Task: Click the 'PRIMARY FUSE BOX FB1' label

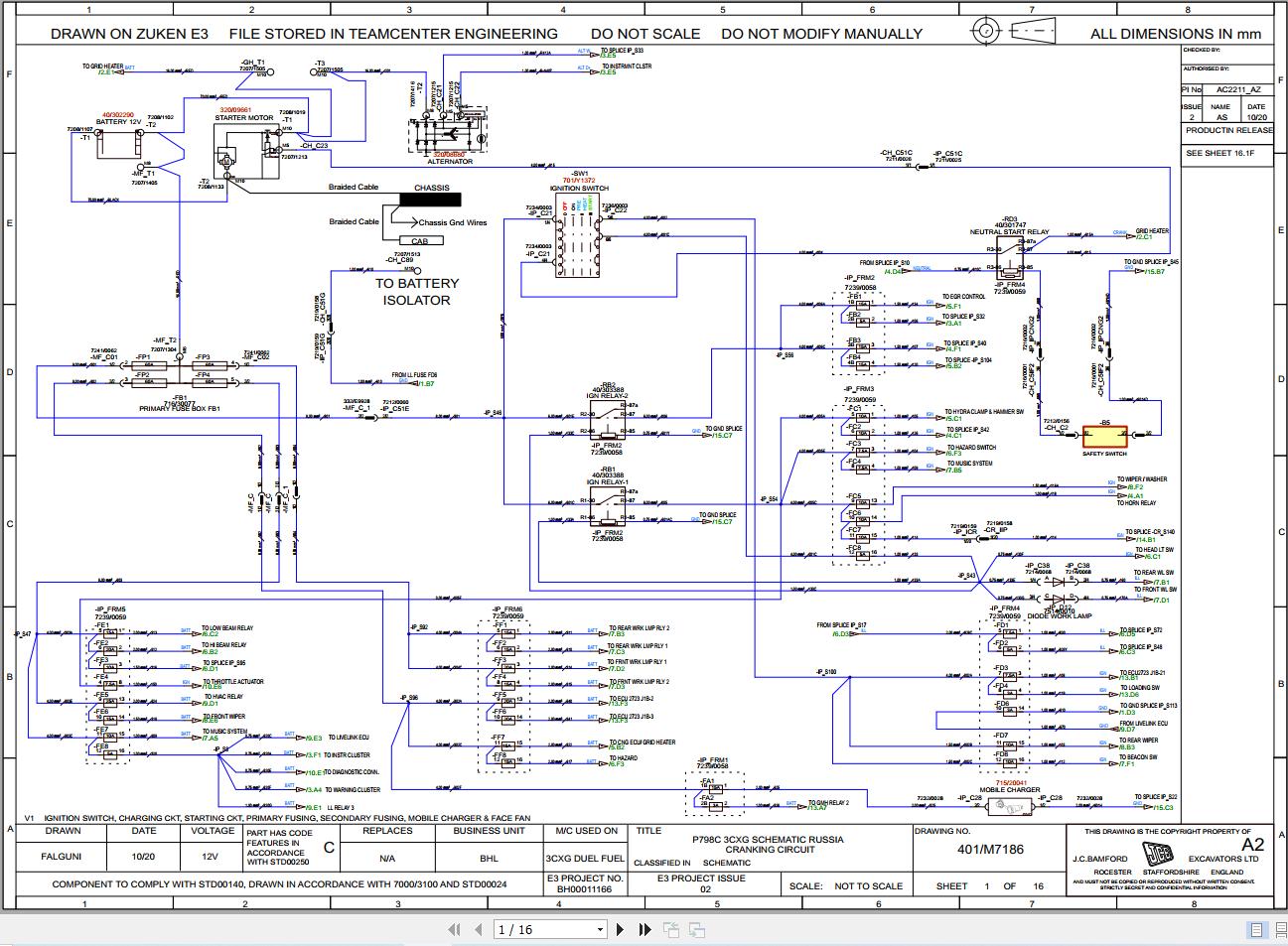Action: coord(180,409)
